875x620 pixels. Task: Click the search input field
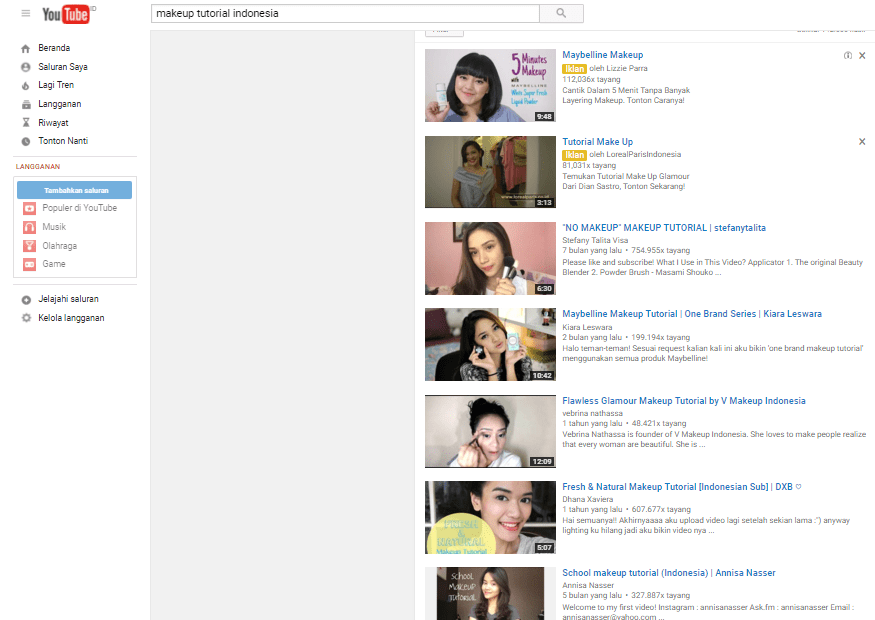click(x=345, y=13)
